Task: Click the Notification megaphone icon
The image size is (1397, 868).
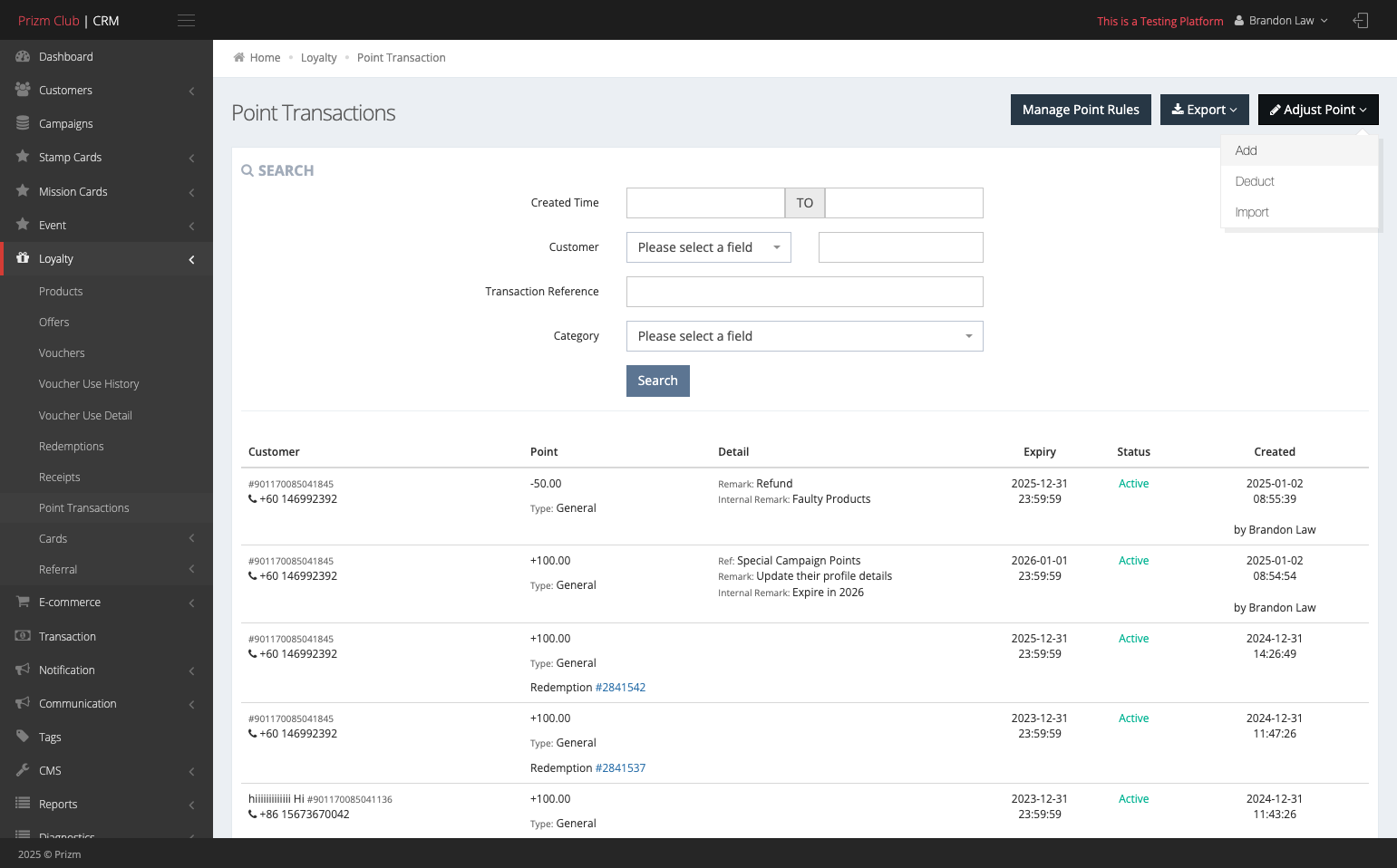Action: (x=23, y=670)
